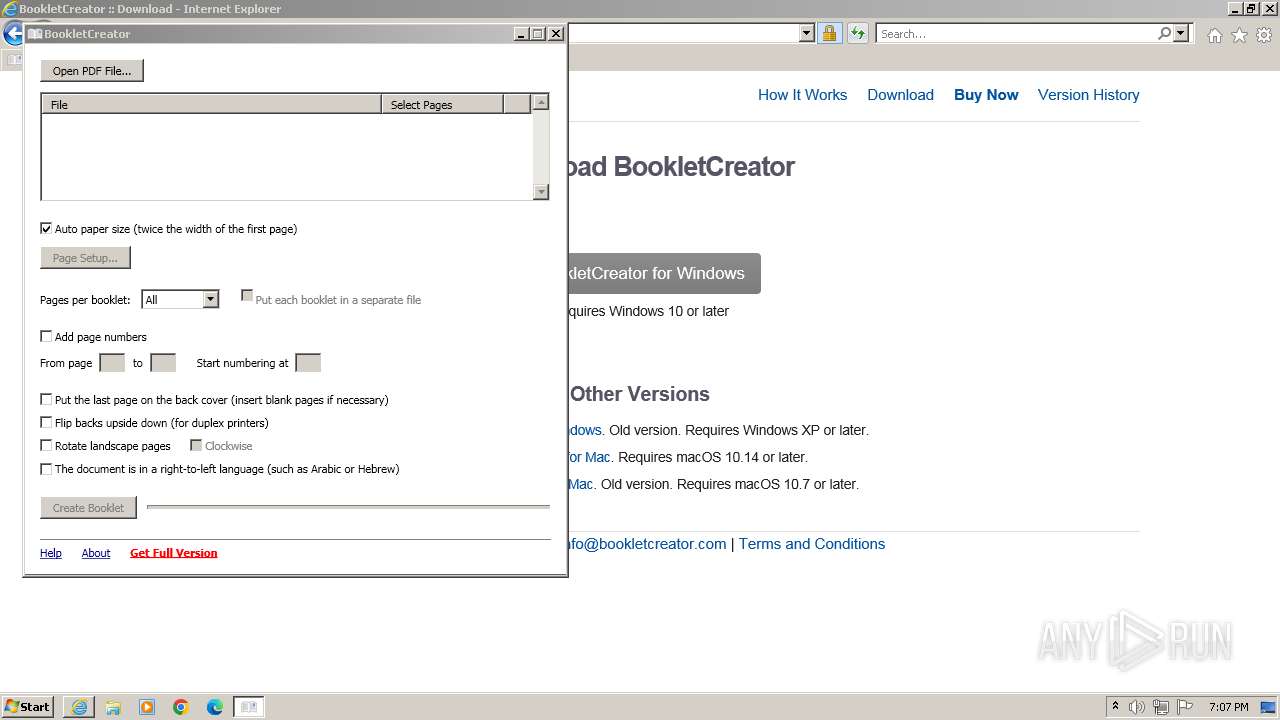Click the file list scroll up arrow

(541, 102)
